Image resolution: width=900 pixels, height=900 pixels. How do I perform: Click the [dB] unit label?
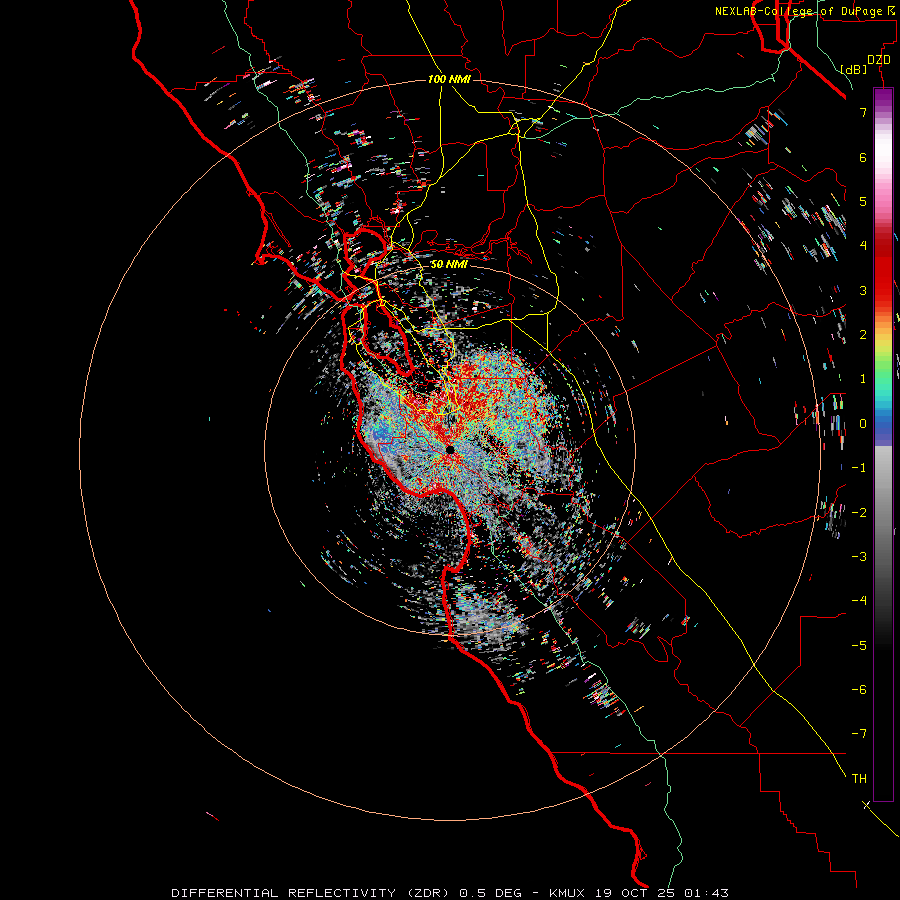coord(854,69)
